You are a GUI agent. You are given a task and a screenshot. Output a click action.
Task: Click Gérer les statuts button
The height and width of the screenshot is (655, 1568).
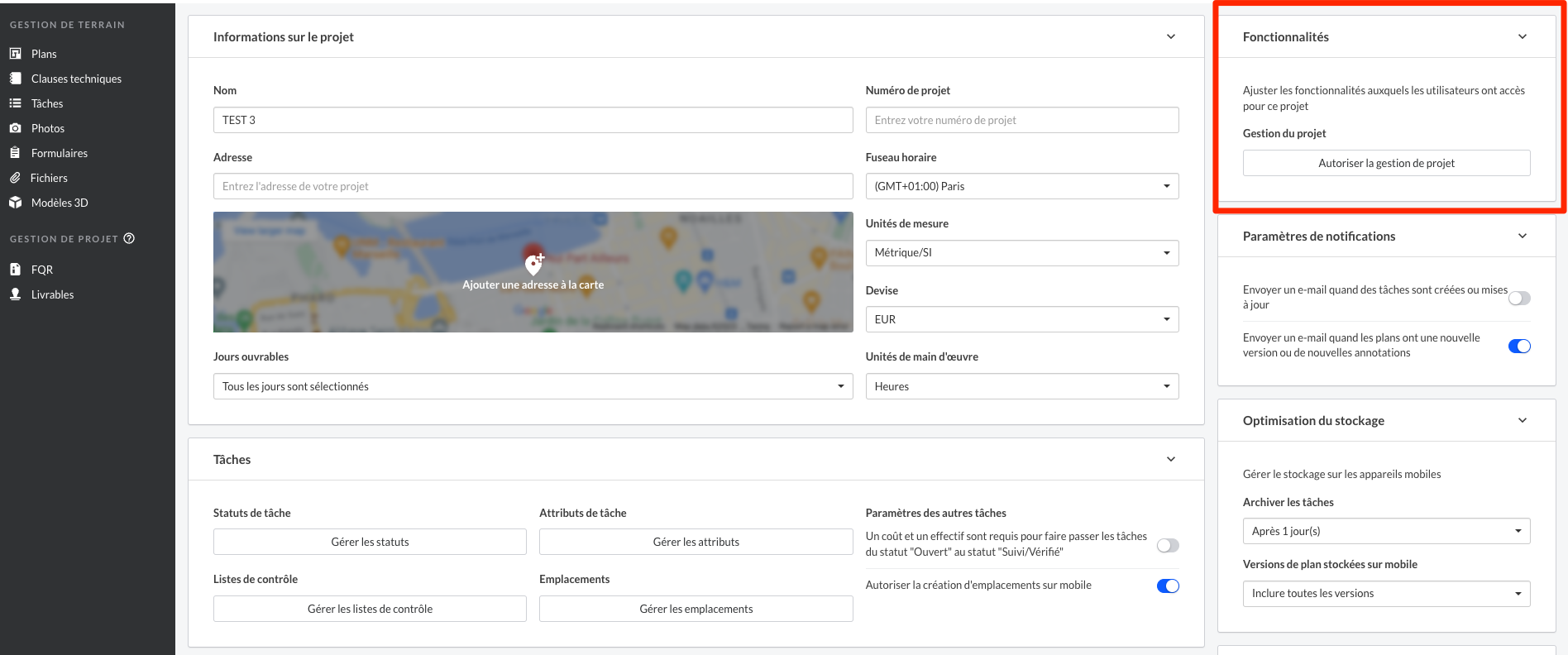click(x=370, y=542)
